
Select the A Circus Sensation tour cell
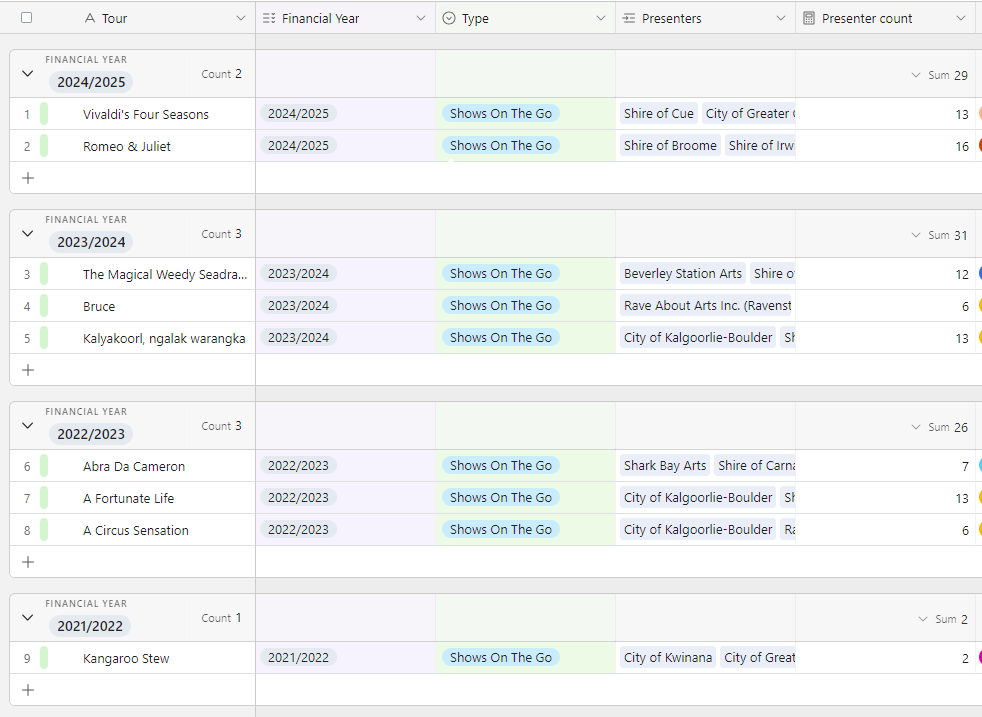(136, 530)
